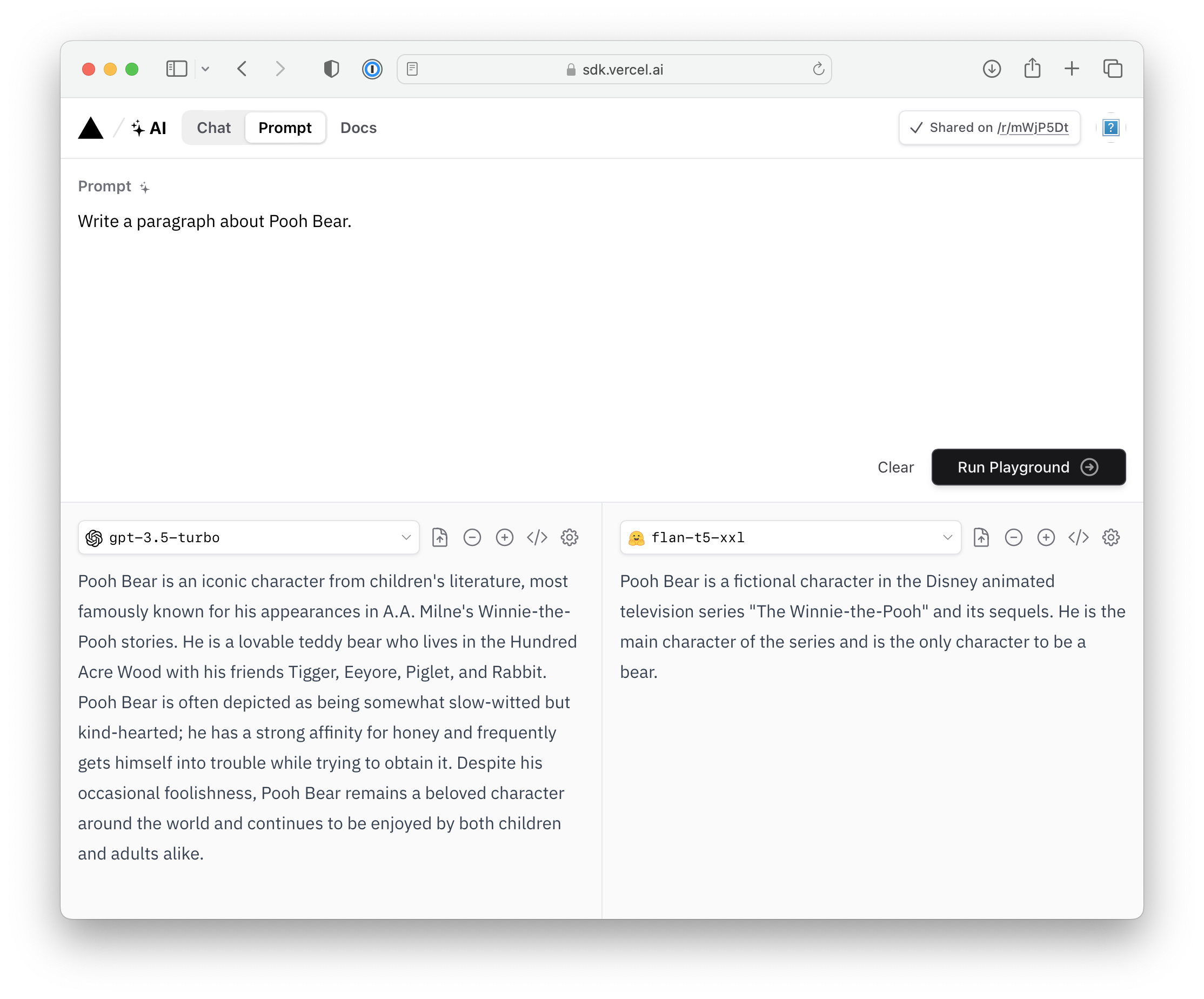The height and width of the screenshot is (999, 1204).
Task: Export flan-t5-xxl output via file icon
Action: 981,537
